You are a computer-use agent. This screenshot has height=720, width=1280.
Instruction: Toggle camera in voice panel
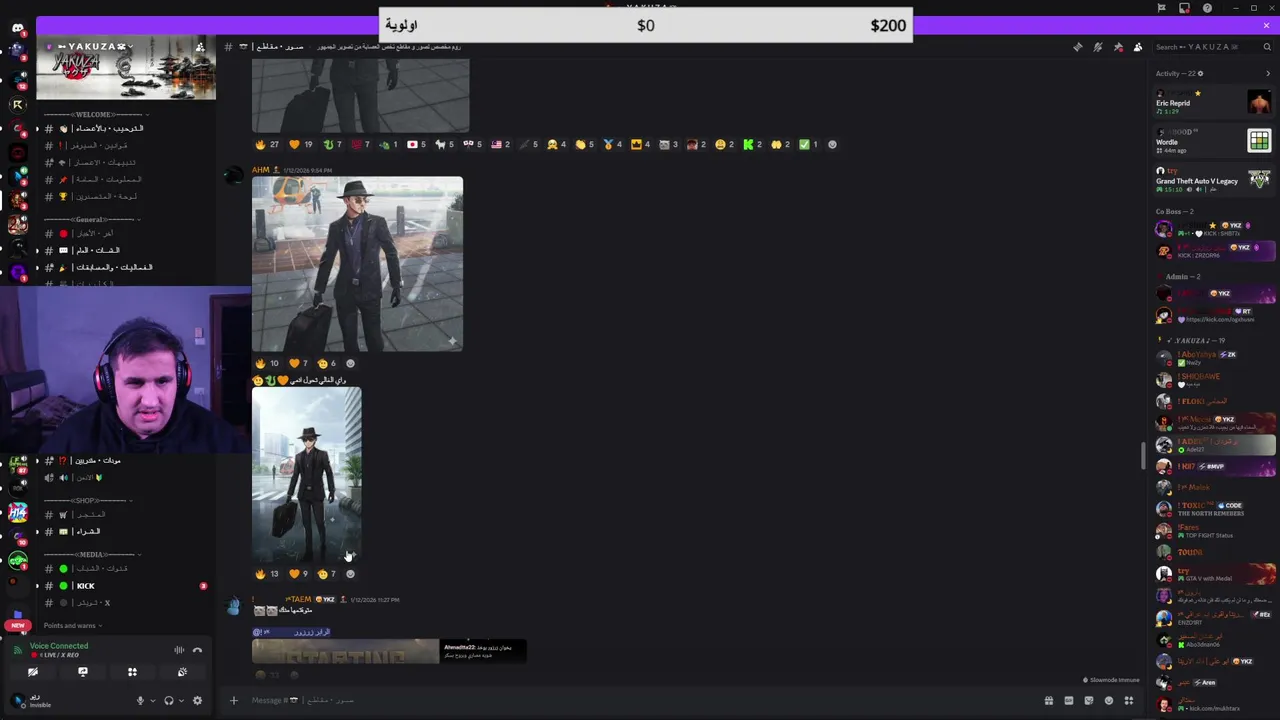pyautogui.click(x=33, y=672)
